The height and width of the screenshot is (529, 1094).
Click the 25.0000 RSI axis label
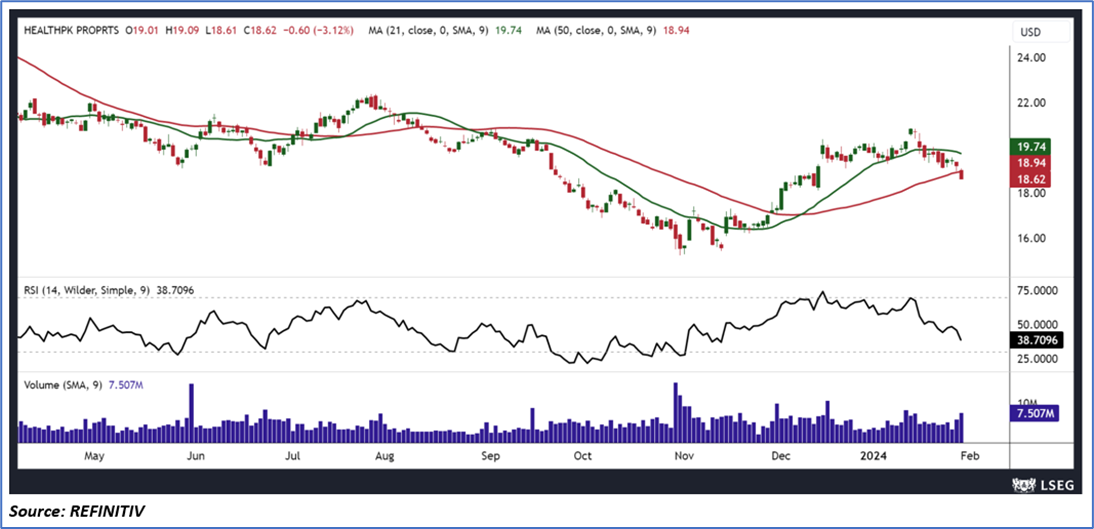1037,358
